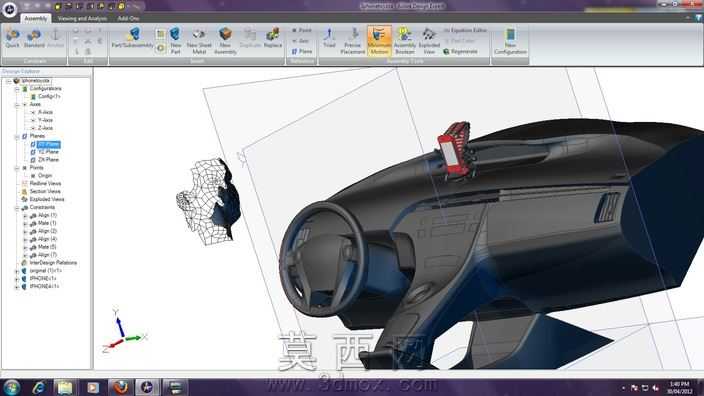Insert a Part/Subassembly
This screenshot has height=396, width=704.
[x=132, y=38]
